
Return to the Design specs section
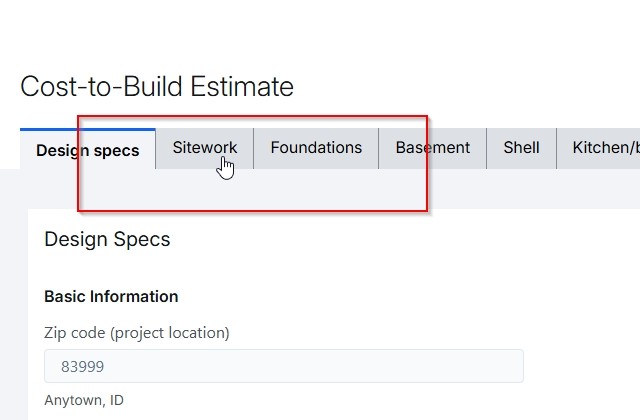(x=88, y=151)
